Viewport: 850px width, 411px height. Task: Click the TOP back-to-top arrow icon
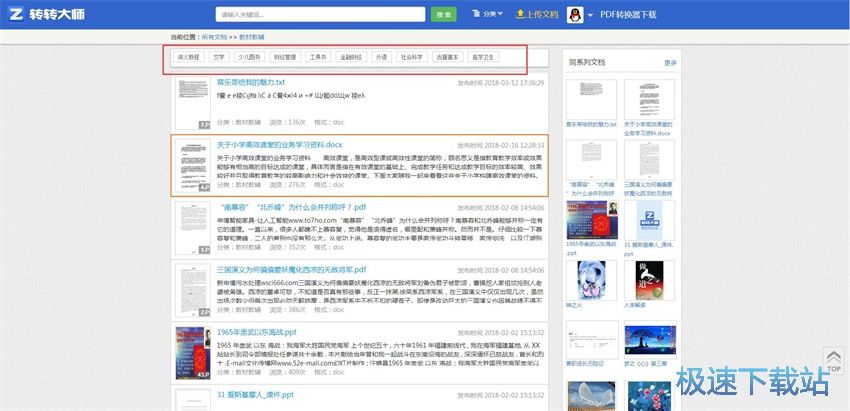(x=834, y=359)
